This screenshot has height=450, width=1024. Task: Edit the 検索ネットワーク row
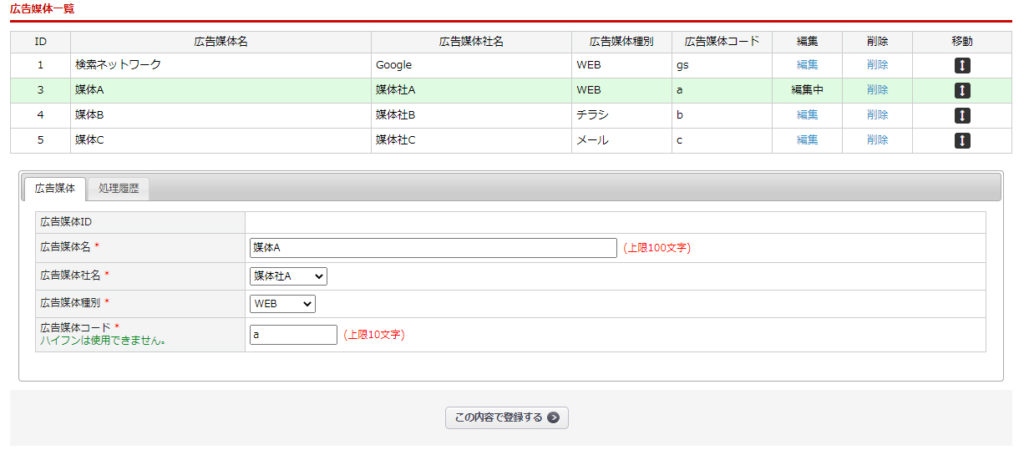(x=807, y=65)
